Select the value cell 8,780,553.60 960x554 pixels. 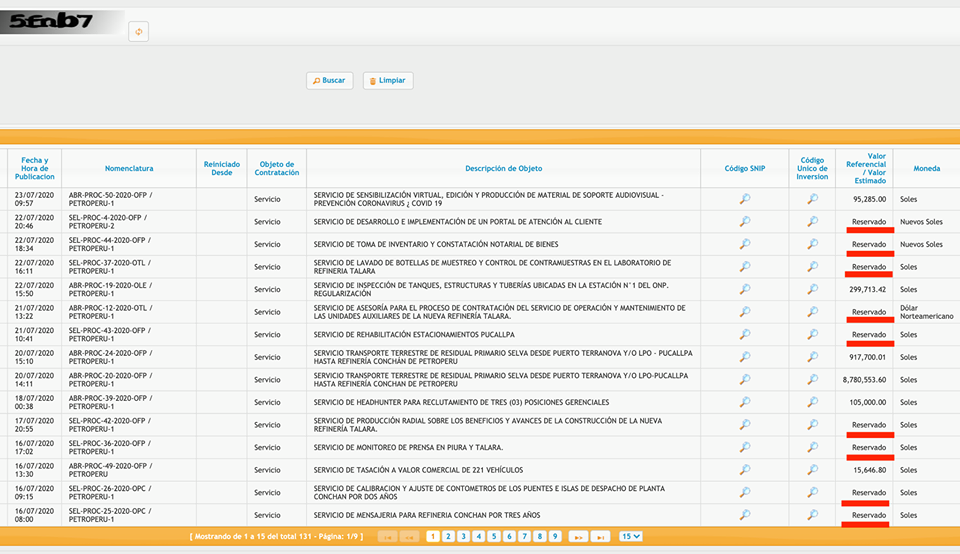point(864,380)
